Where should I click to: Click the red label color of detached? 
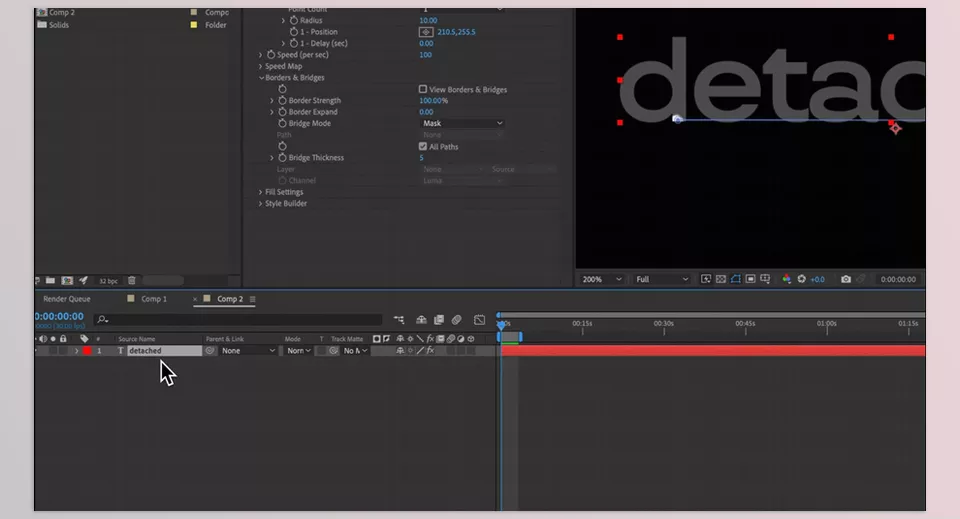87,351
